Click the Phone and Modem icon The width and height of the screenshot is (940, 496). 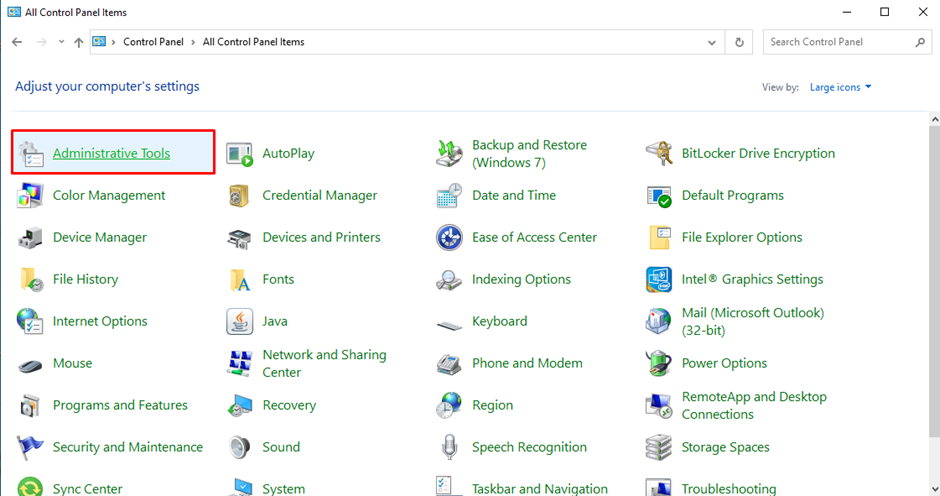[x=449, y=364]
